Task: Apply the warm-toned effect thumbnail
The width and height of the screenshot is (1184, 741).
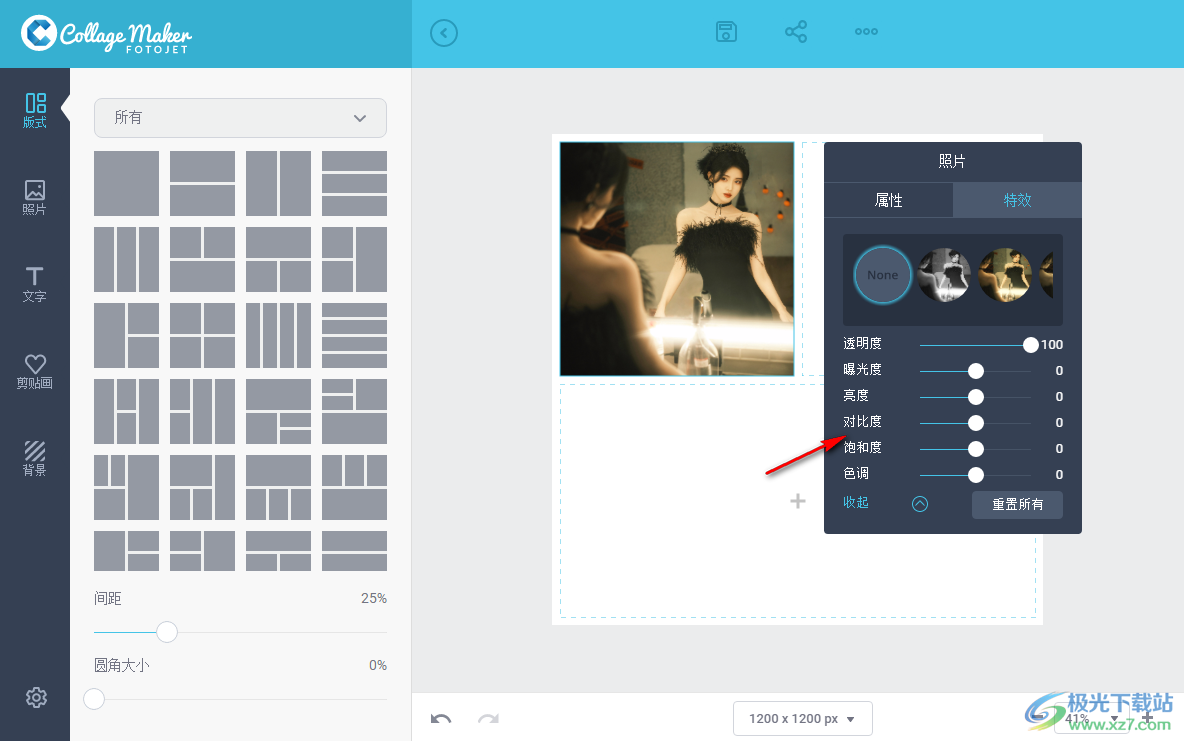Action: pyautogui.click(x=1005, y=275)
